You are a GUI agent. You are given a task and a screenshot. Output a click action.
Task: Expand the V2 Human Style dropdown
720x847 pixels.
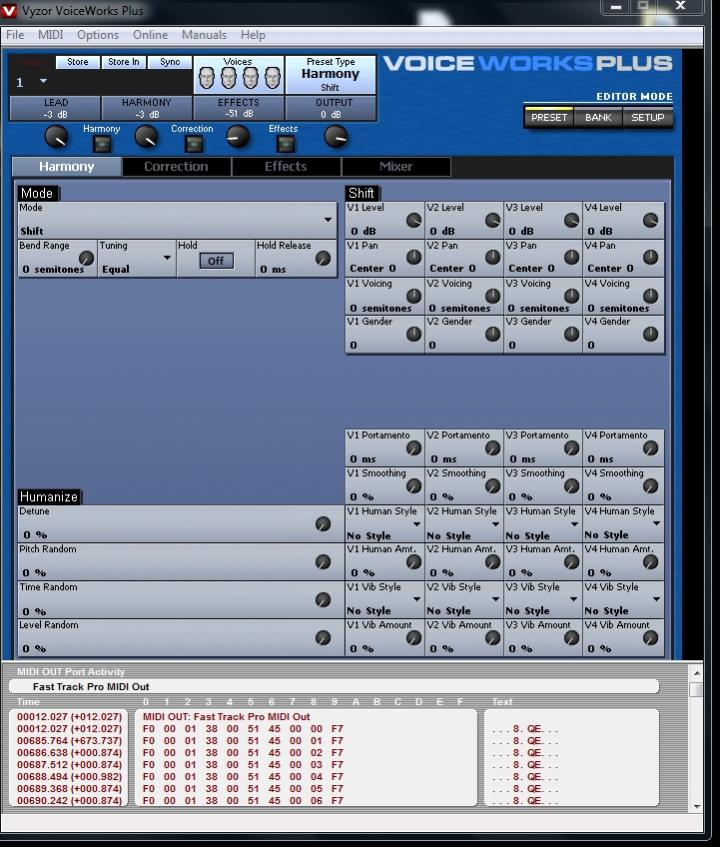(495, 524)
